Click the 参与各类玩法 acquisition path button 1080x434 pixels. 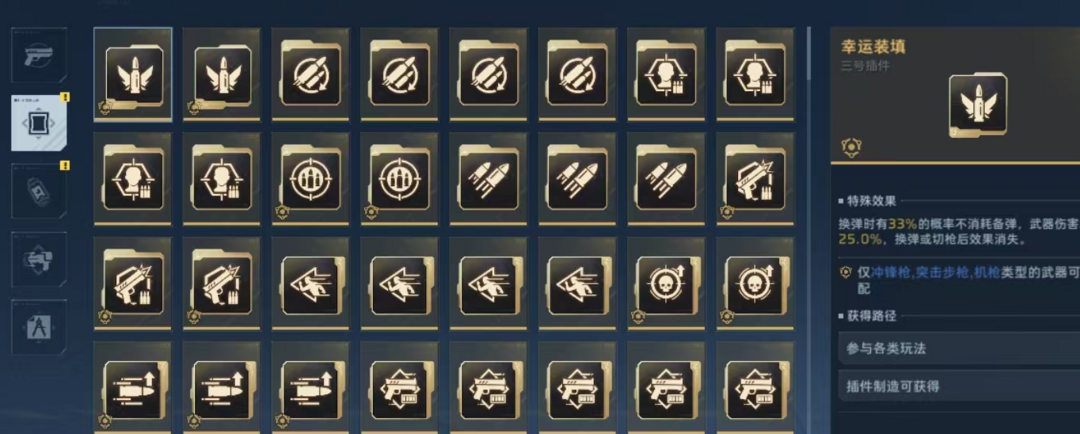(x=959, y=349)
